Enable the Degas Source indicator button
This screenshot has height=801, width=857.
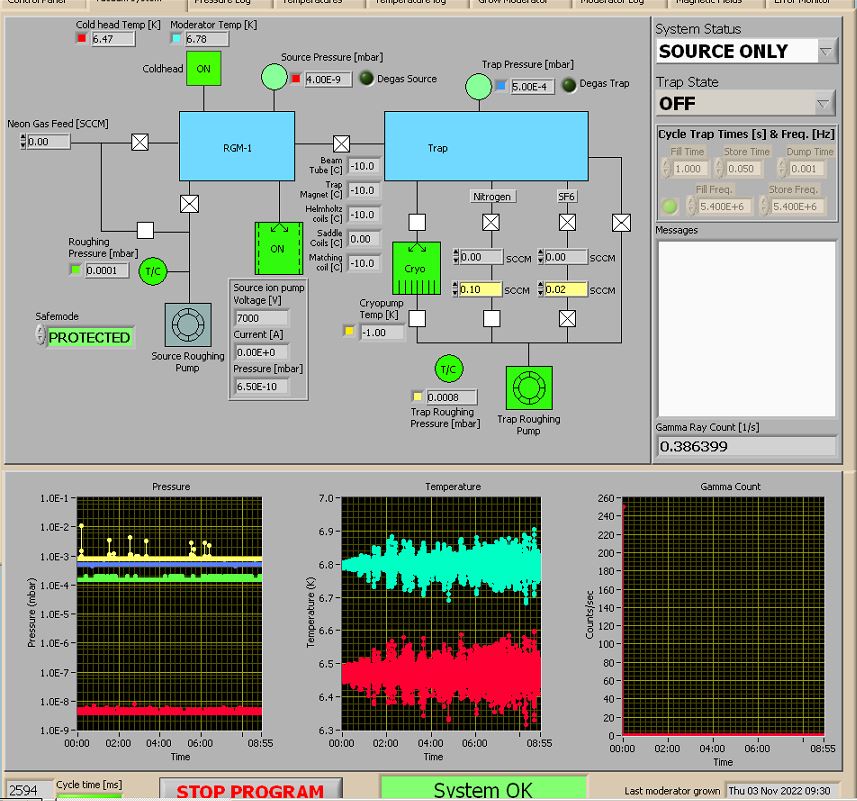(x=367, y=79)
